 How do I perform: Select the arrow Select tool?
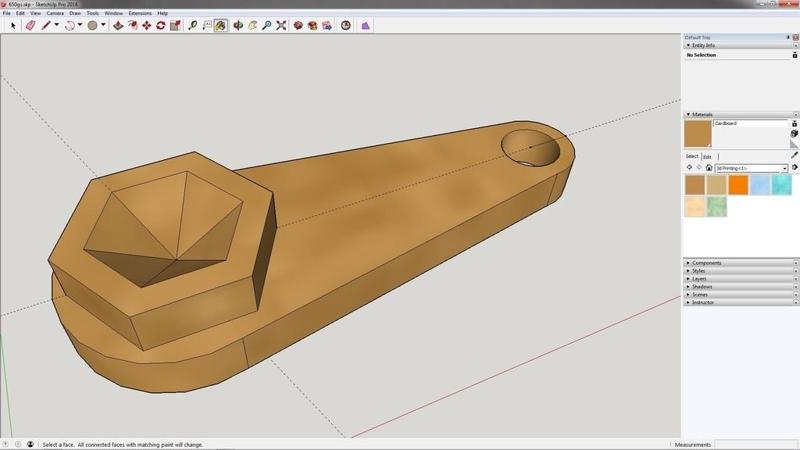click(x=13, y=25)
